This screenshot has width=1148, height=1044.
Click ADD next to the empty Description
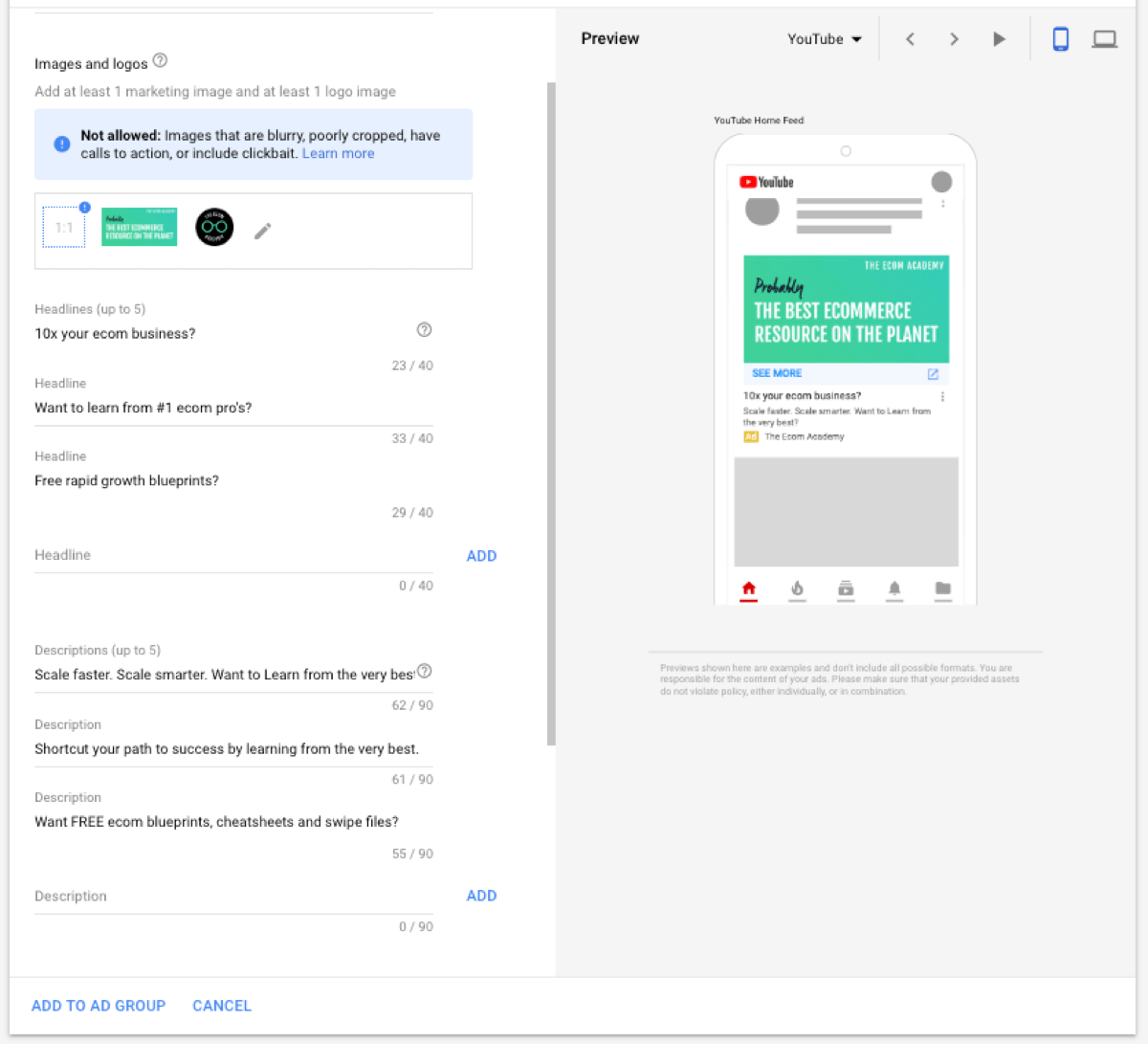481,896
